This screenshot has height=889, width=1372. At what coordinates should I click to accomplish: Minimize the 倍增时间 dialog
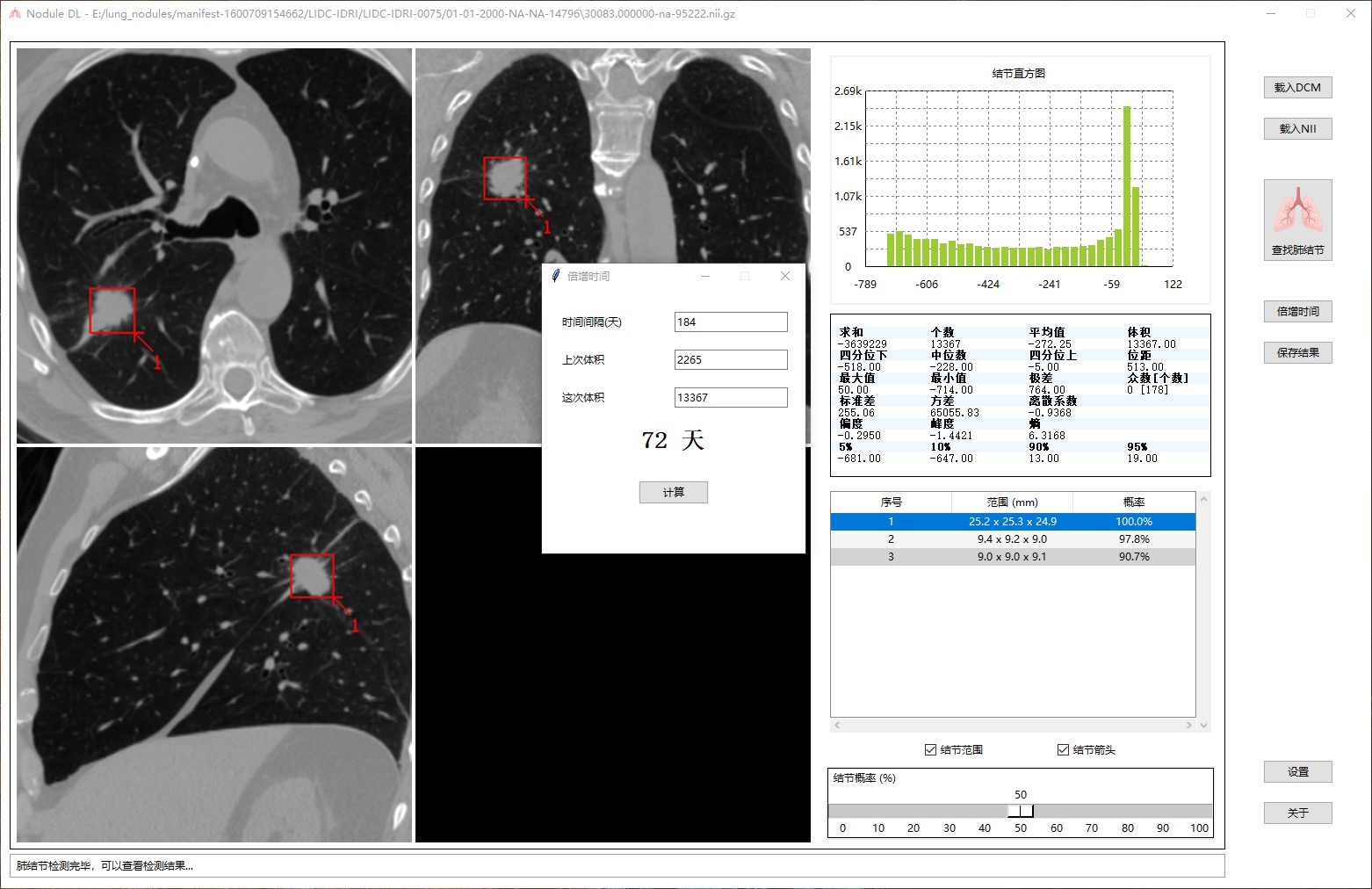click(x=704, y=276)
